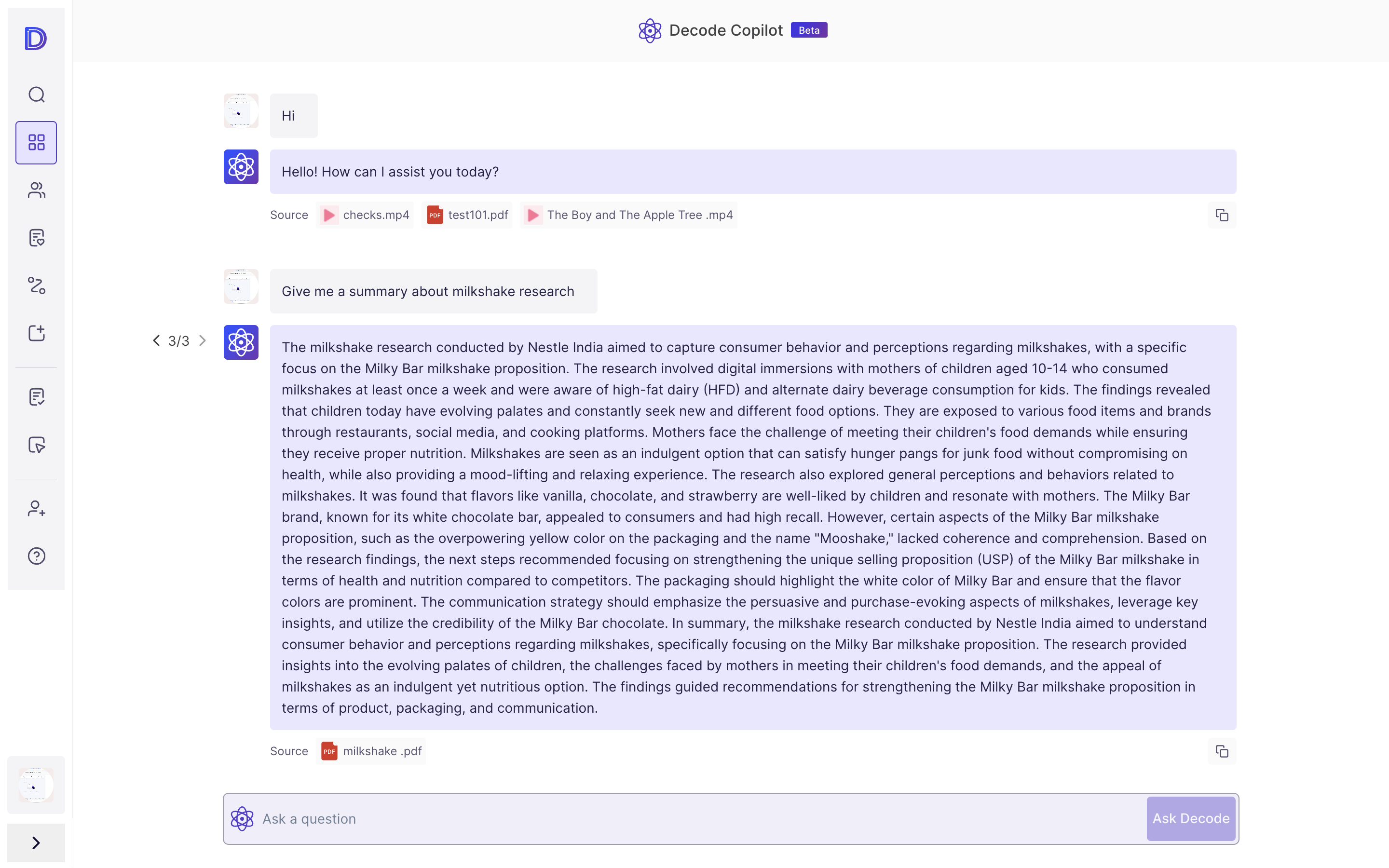The width and height of the screenshot is (1389, 868).
Task: Open the help question mark icon
Action: tap(36, 556)
